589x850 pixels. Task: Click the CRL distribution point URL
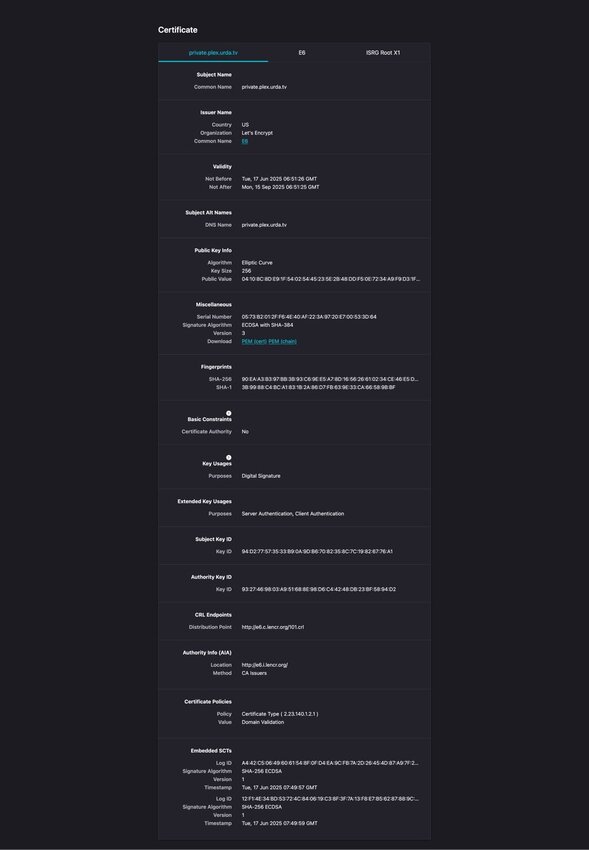tap(273, 627)
